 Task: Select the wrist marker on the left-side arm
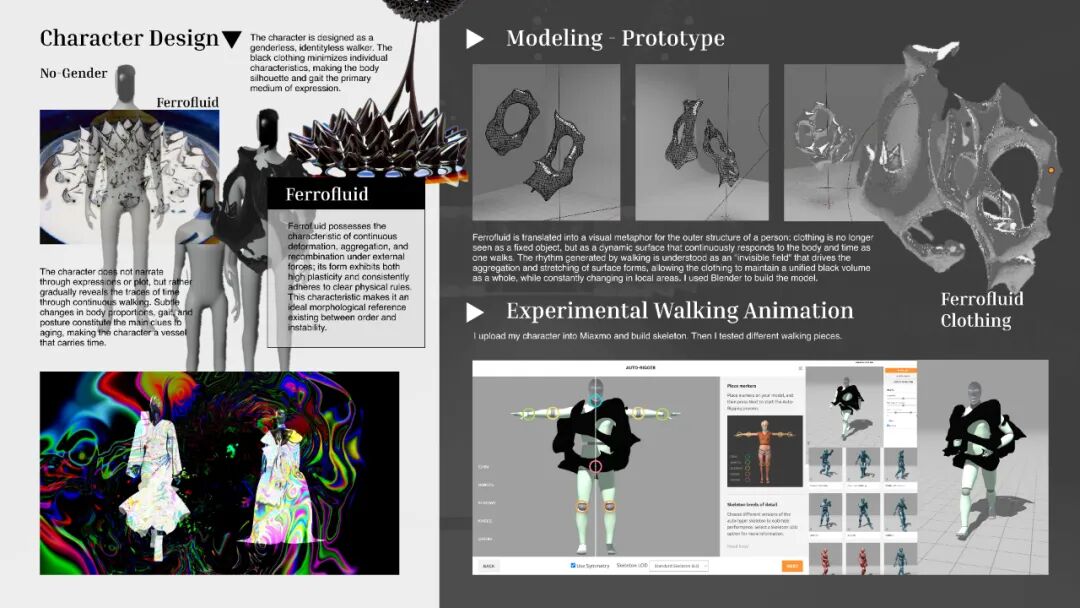529,414
